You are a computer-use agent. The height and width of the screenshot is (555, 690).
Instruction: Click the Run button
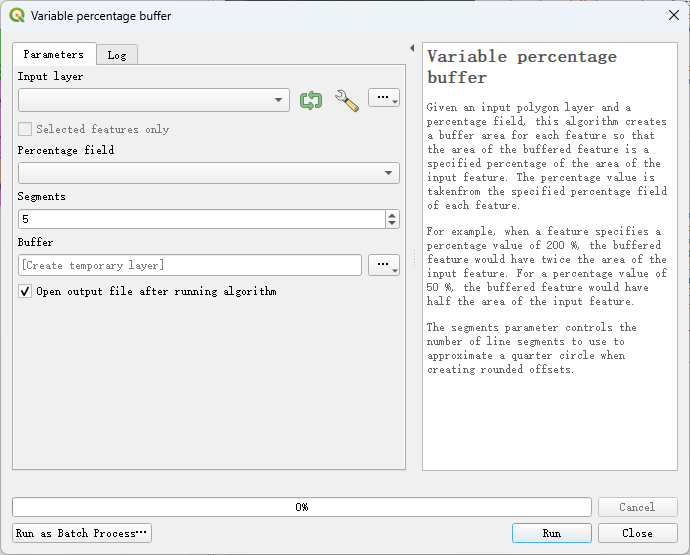pyautogui.click(x=552, y=533)
